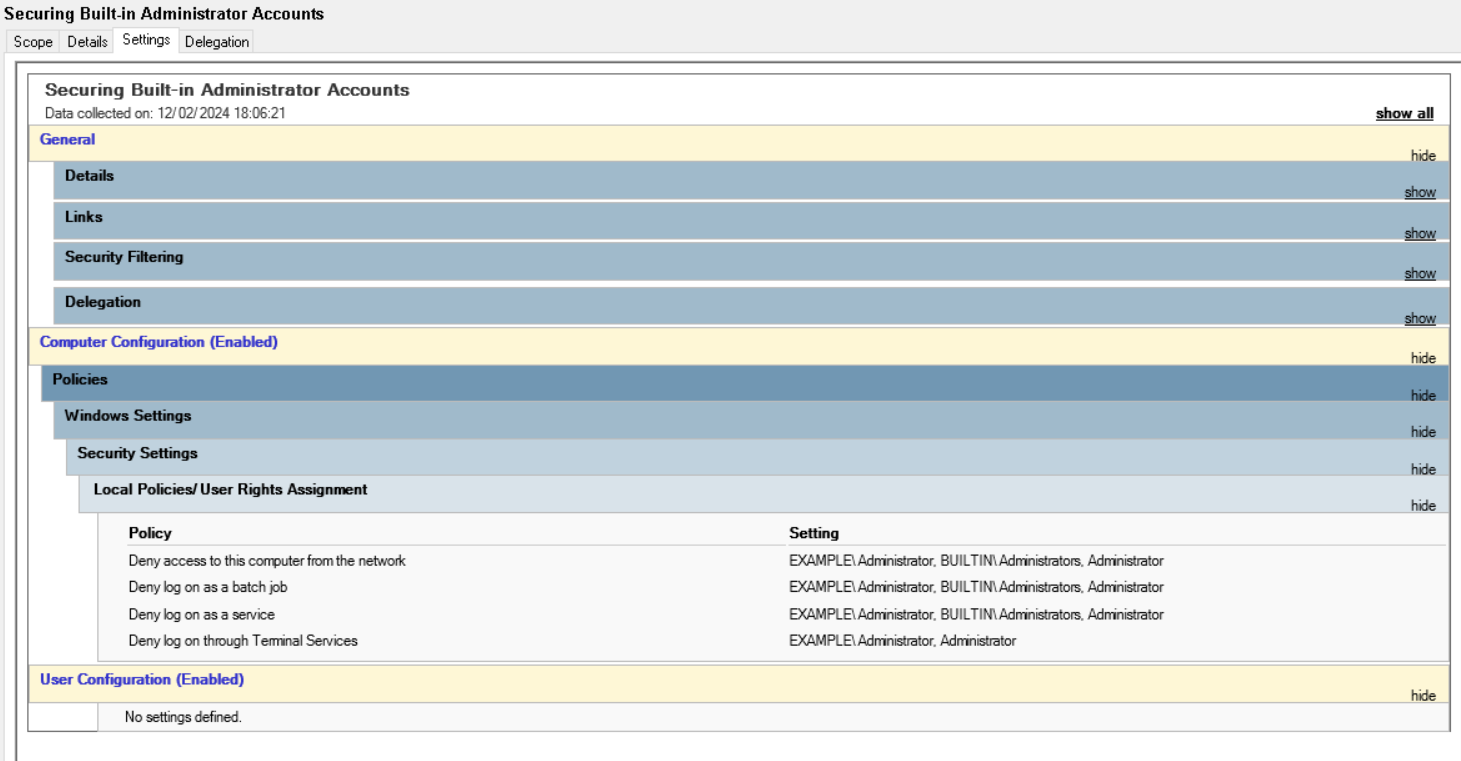Click the 'show all' link
1461x761 pixels.
(1404, 114)
